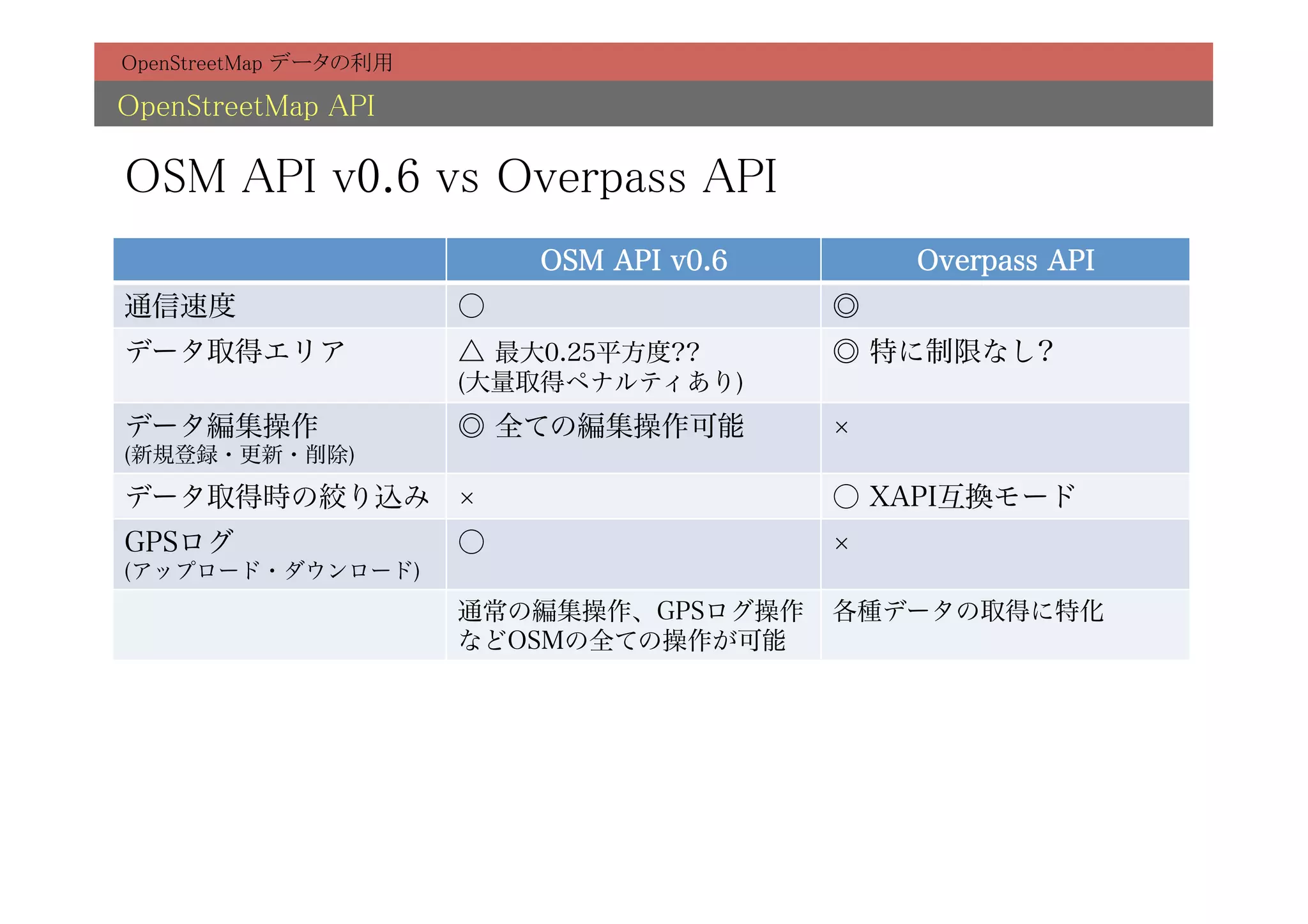Click the '最大0.25平方度??' cell text
This screenshot has width=1308, height=924.
click(597, 352)
